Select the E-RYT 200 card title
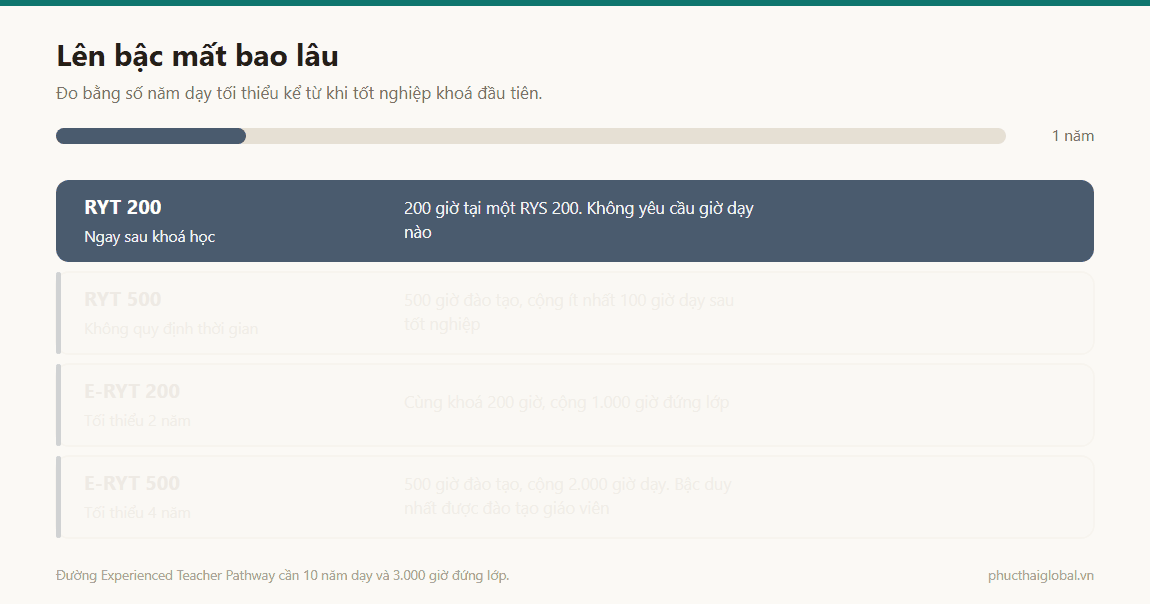Viewport: 1150px width, 604px height. click(x=132, y=391)
